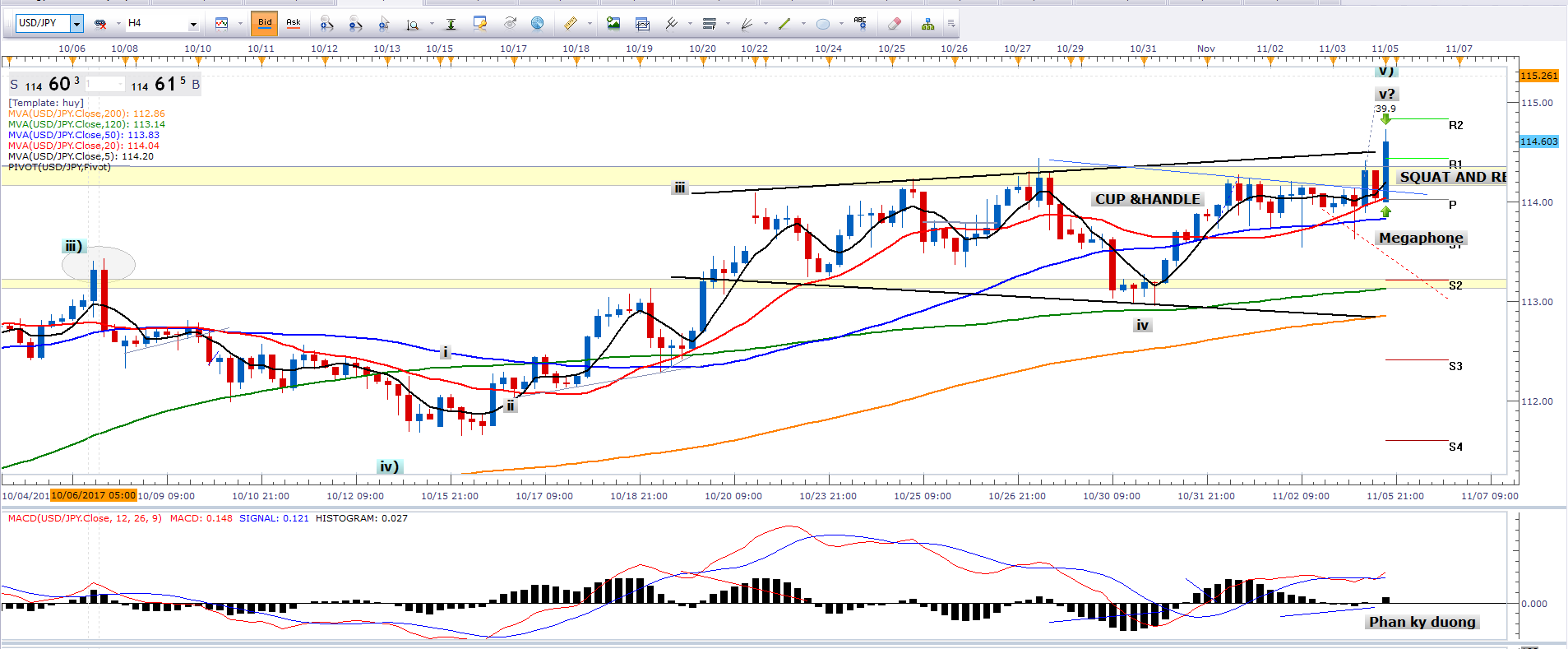The image size is (1568, 649).
Task: Toggle the vertical autoscale icon
Action: [x=451, y=24]
